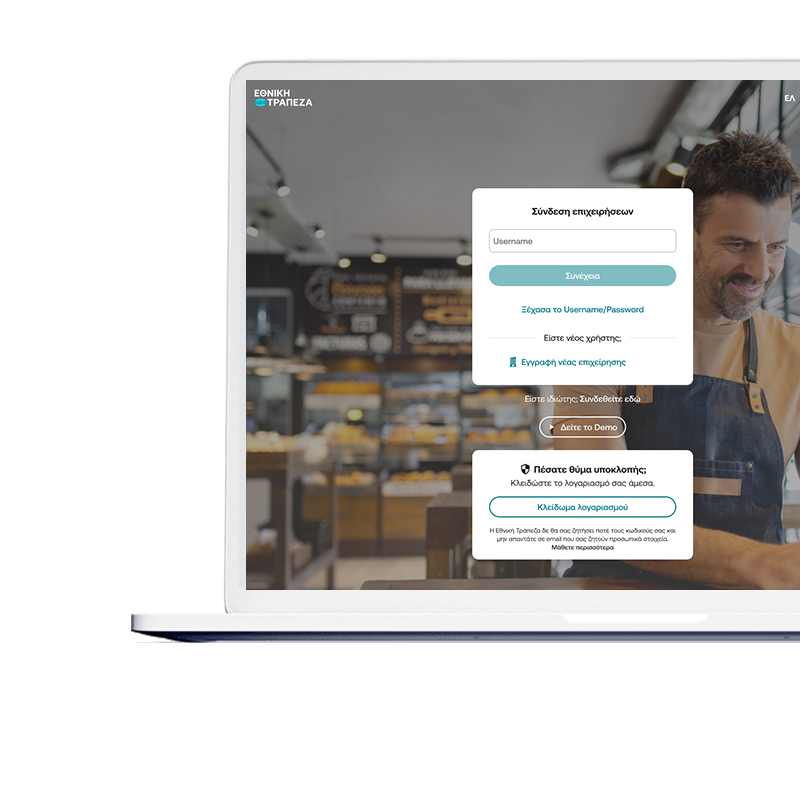
Task: Launch Δείτε το Demo
Action: point(588,428)
